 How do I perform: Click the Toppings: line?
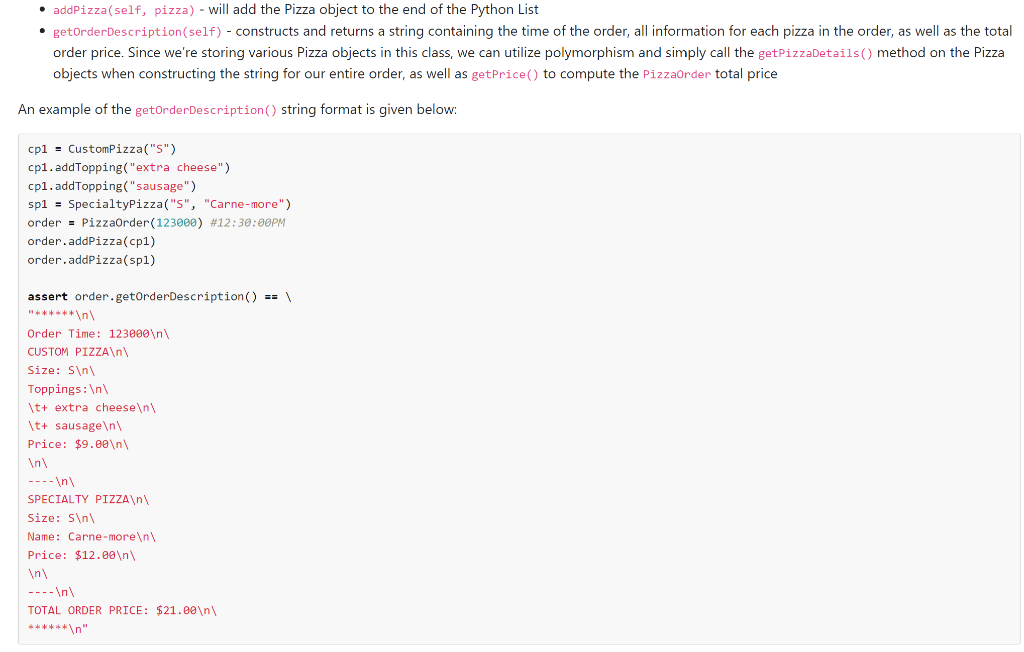click(68, 389)
